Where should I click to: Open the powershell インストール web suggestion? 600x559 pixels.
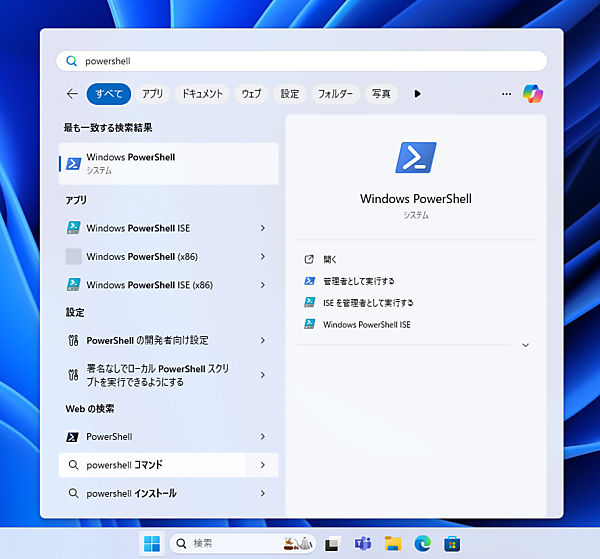131,493
